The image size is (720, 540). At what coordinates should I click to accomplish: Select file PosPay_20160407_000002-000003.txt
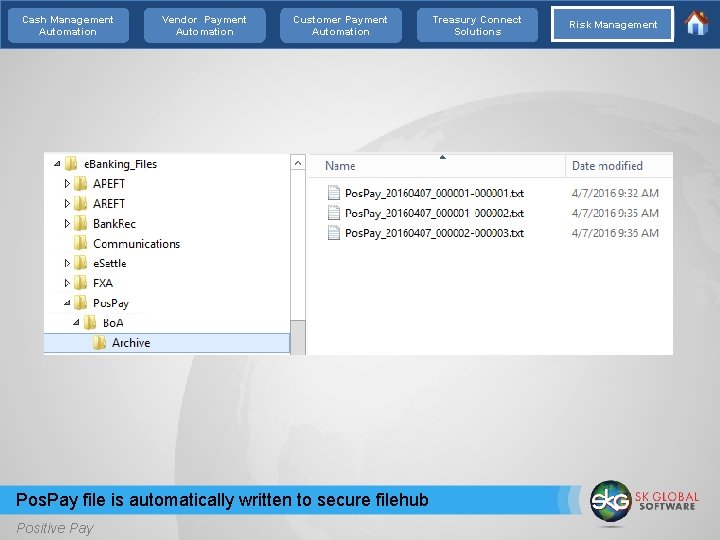[x=434, y=233]
